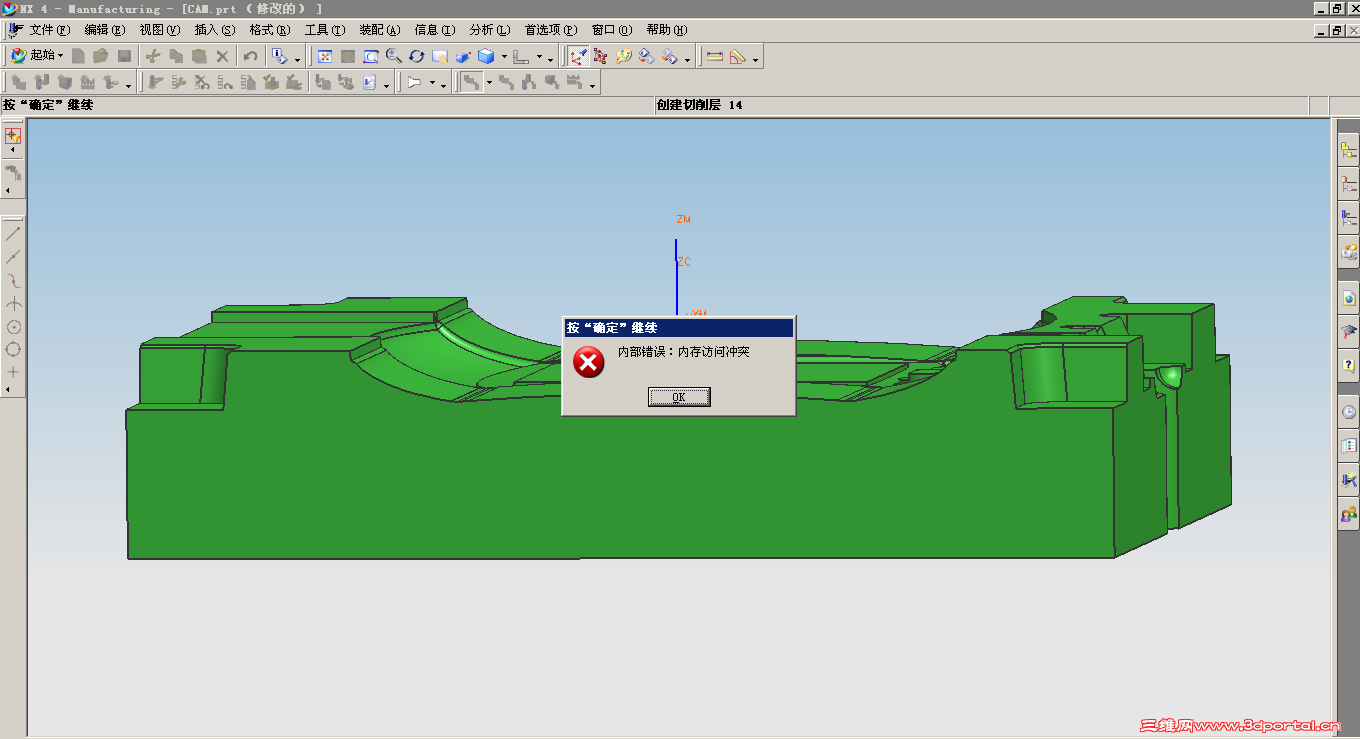Expand the flag icon dropdown arrow

tap(433, 84)
